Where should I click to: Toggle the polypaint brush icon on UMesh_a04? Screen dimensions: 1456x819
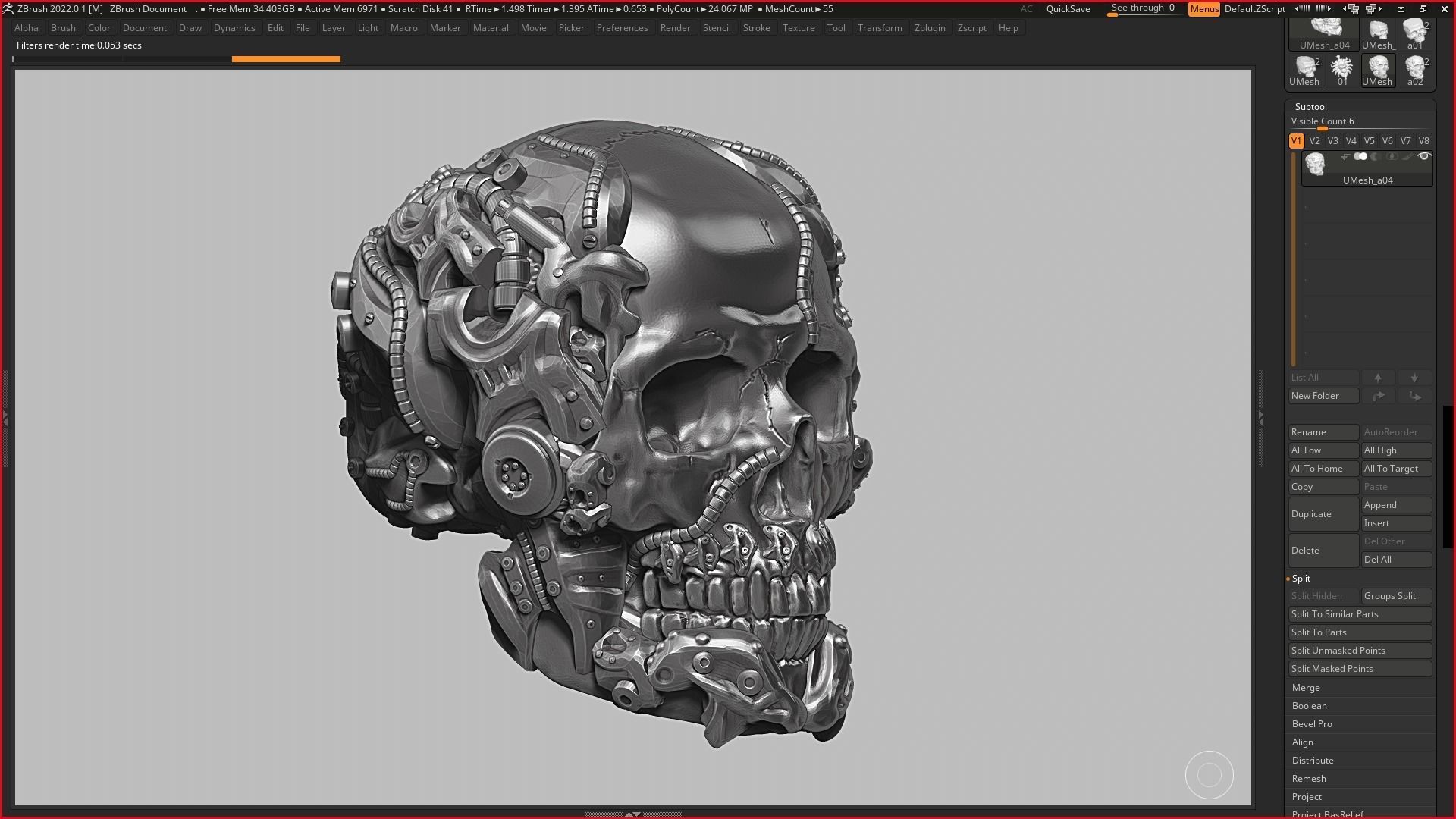point(1407,157)
